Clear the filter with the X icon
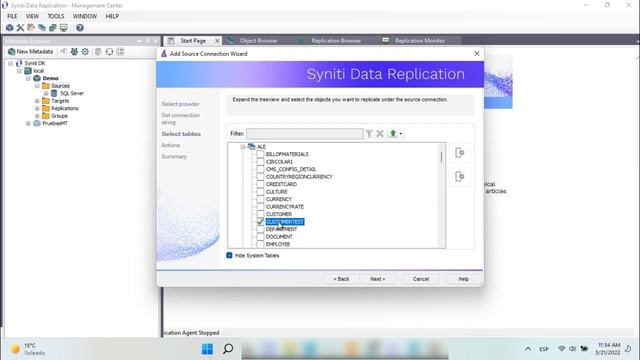The image size is (640, 360). [x=380, y=133]
